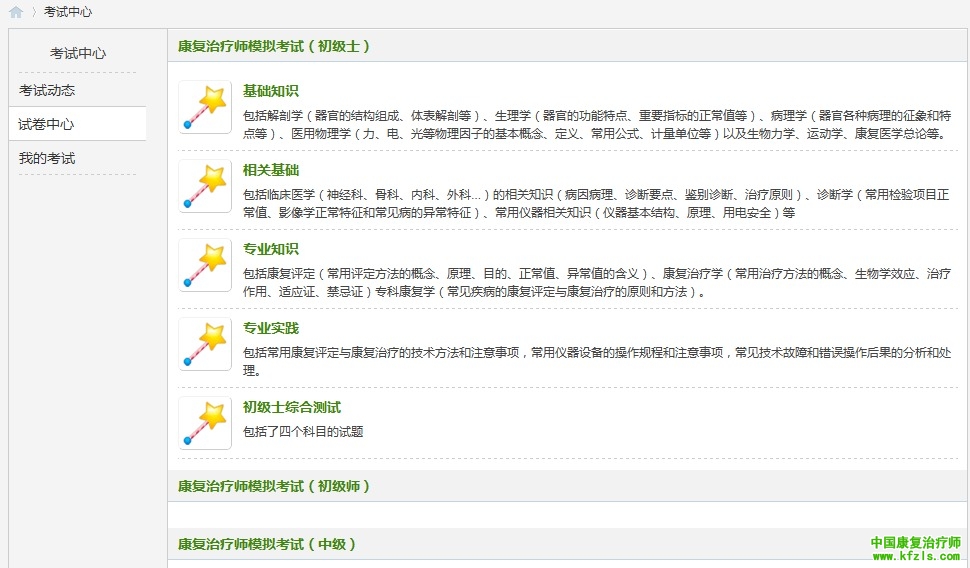Open the 基础知识 exam link

pyautogui.click(x=270, y=91)
